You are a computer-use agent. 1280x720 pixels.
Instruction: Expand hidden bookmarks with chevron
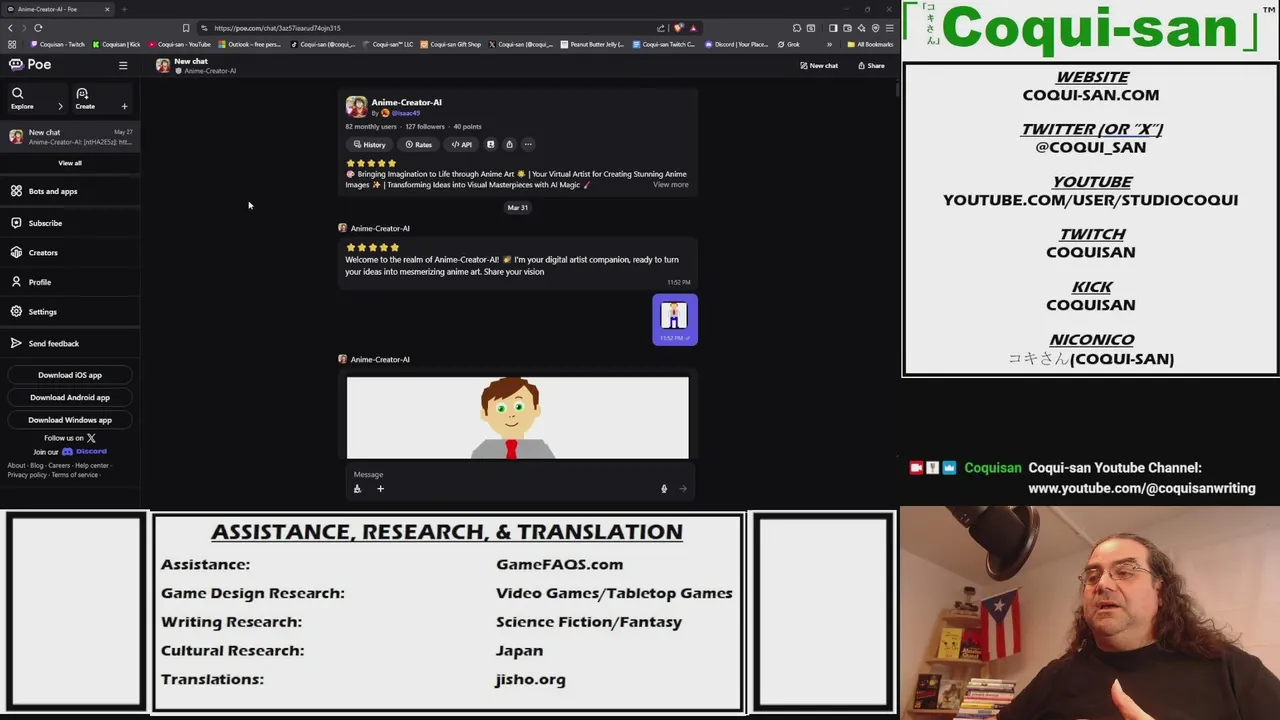[x=829, y=44]
